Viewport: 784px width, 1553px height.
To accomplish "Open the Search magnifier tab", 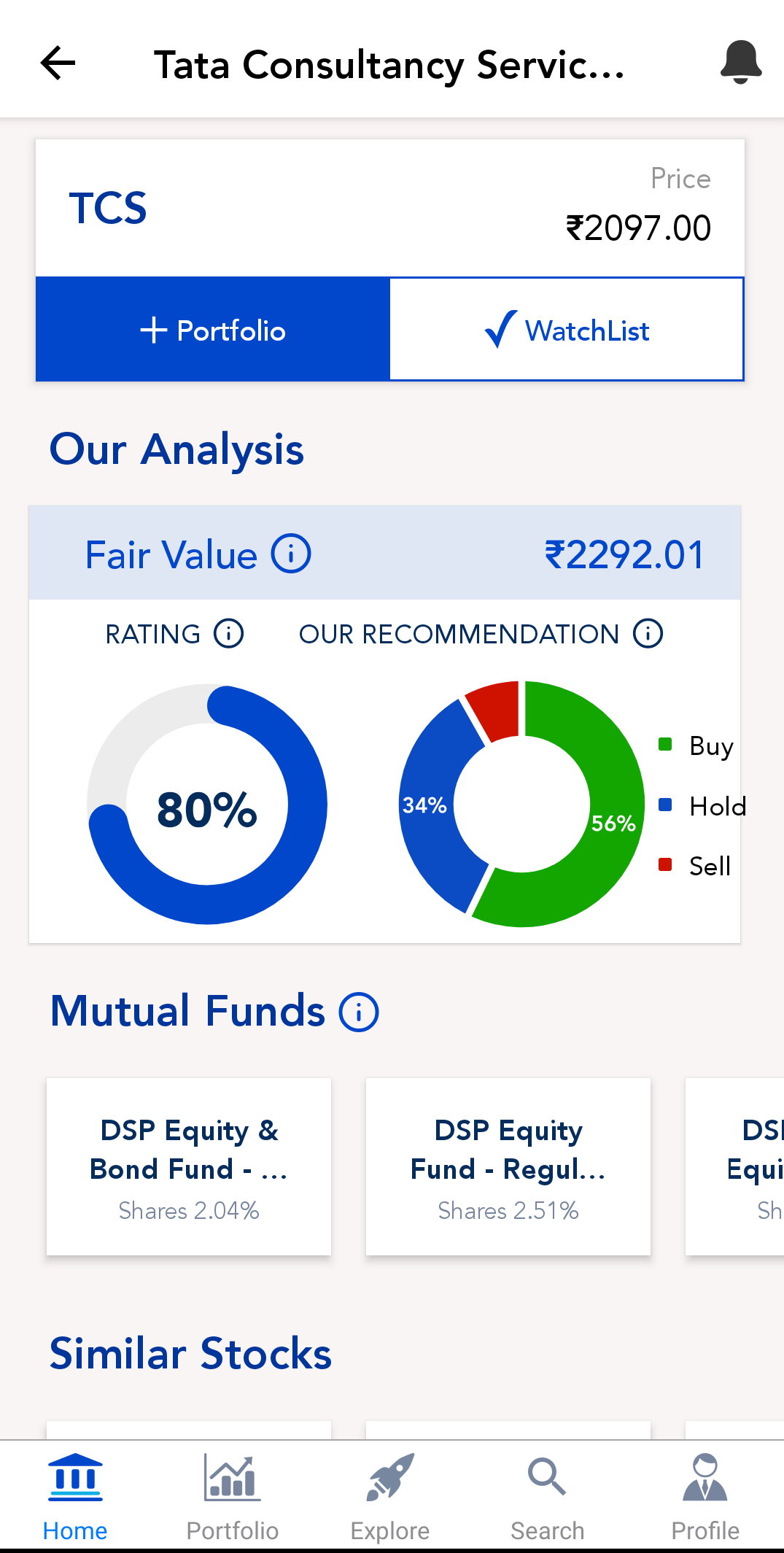I will click(x=547, y=1495).
